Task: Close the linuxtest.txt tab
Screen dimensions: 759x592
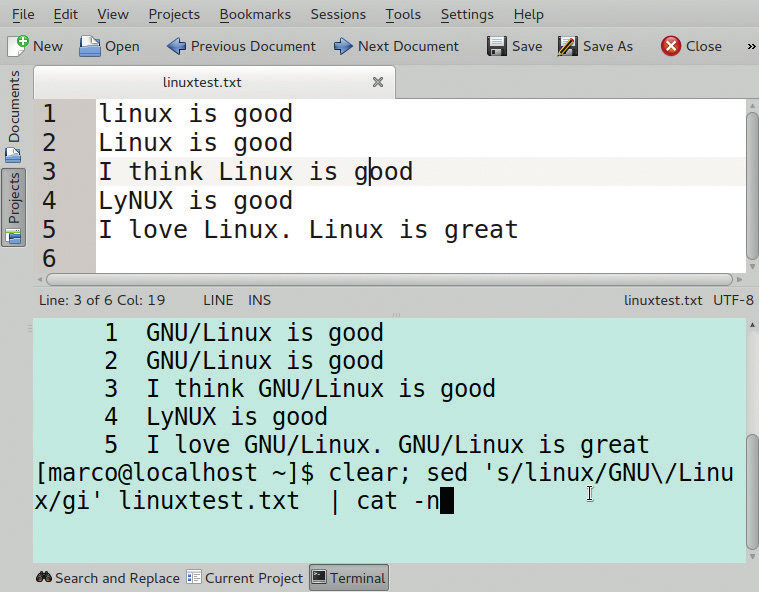Action: click(378, 82)
